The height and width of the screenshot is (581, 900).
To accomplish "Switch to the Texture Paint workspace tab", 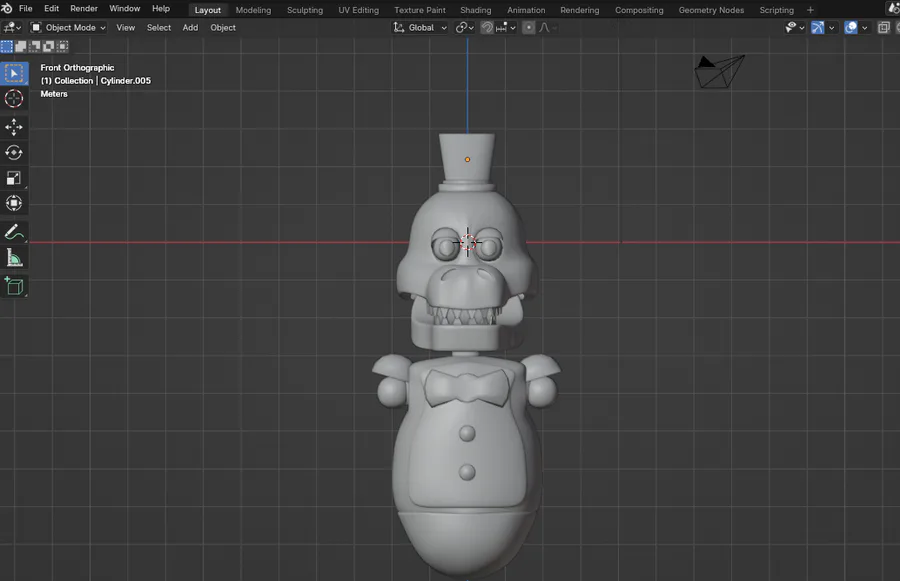I will pyautogui.click(x=420, y=10).
